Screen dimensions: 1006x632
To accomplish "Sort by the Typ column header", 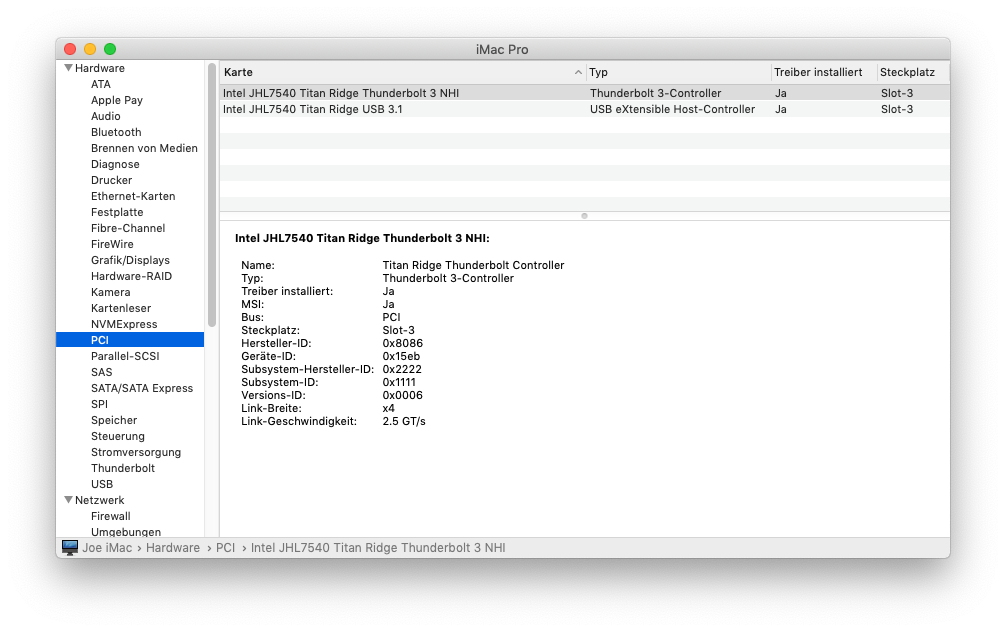I will point(678,73).
